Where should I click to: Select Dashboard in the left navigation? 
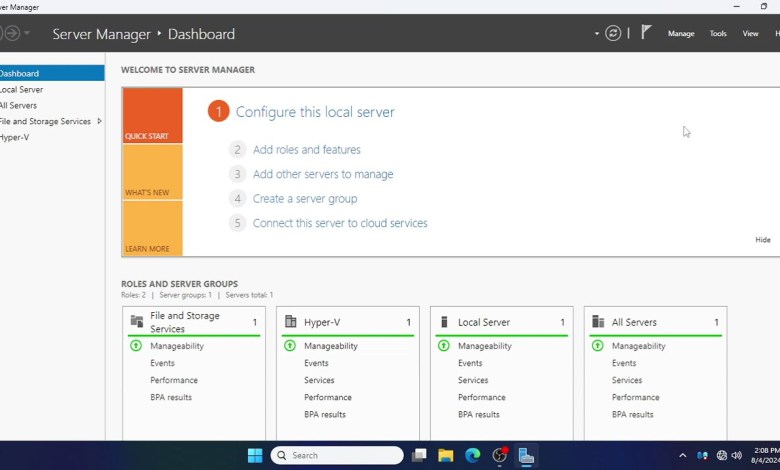coord(52,73)
